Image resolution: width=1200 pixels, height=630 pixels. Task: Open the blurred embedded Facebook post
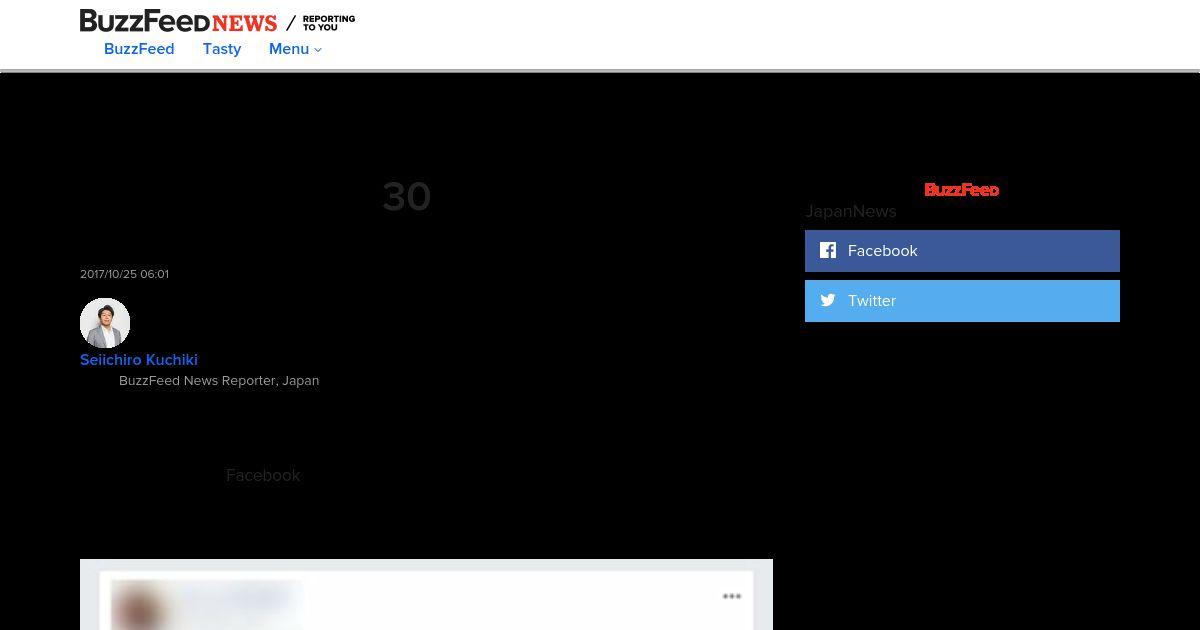[x=426, y=595]
